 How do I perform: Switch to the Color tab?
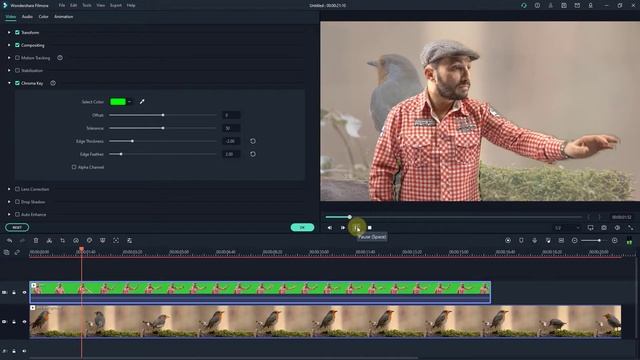(43, 17)
